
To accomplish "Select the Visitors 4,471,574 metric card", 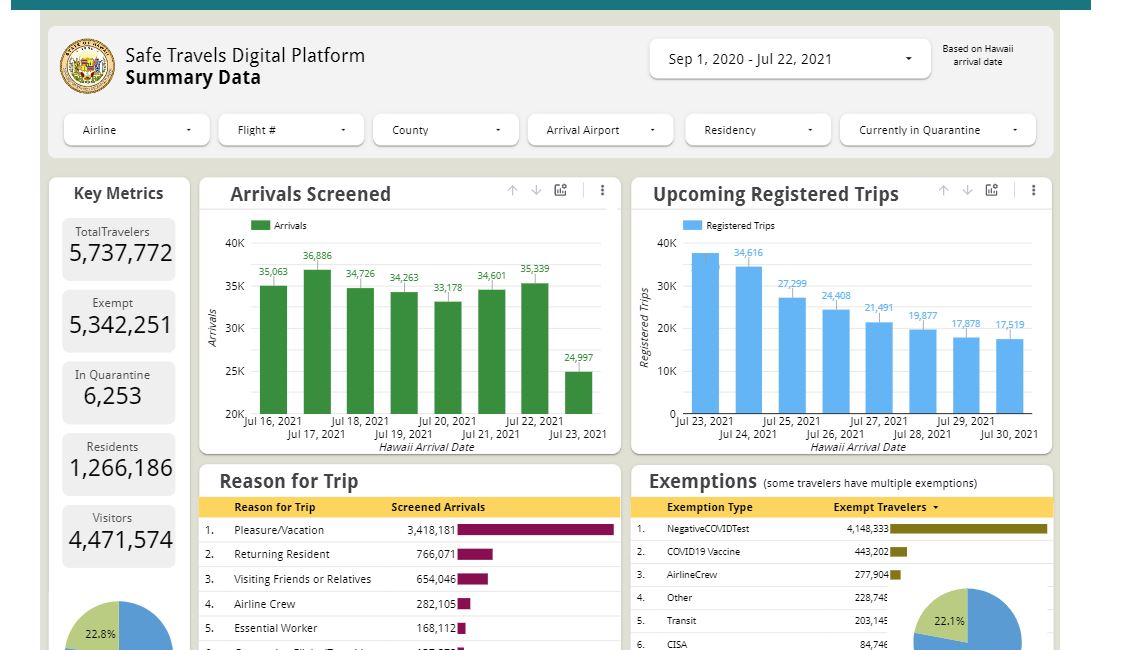I will (x=119, y=536).
